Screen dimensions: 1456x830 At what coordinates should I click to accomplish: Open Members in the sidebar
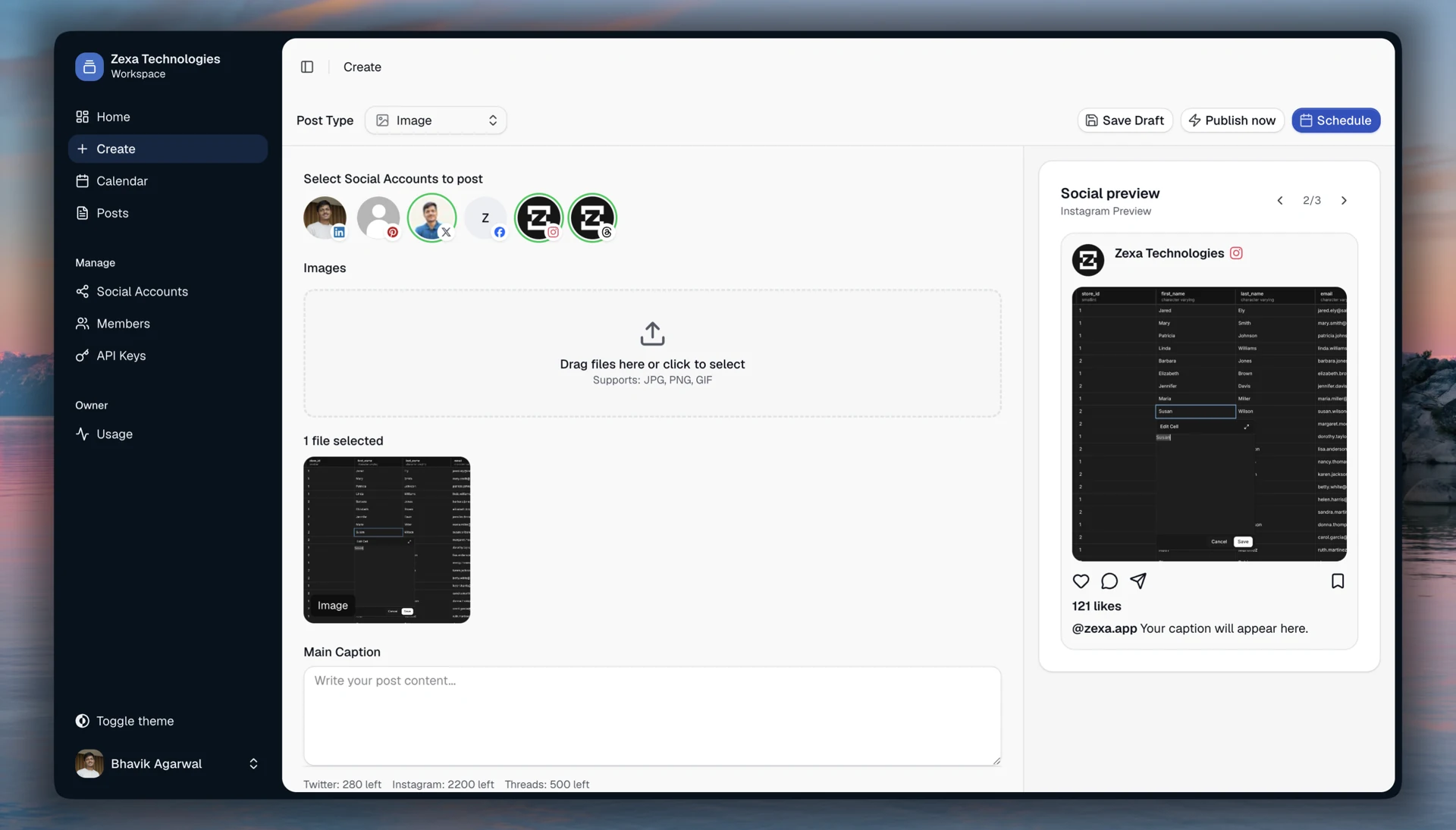click(168, 324)
